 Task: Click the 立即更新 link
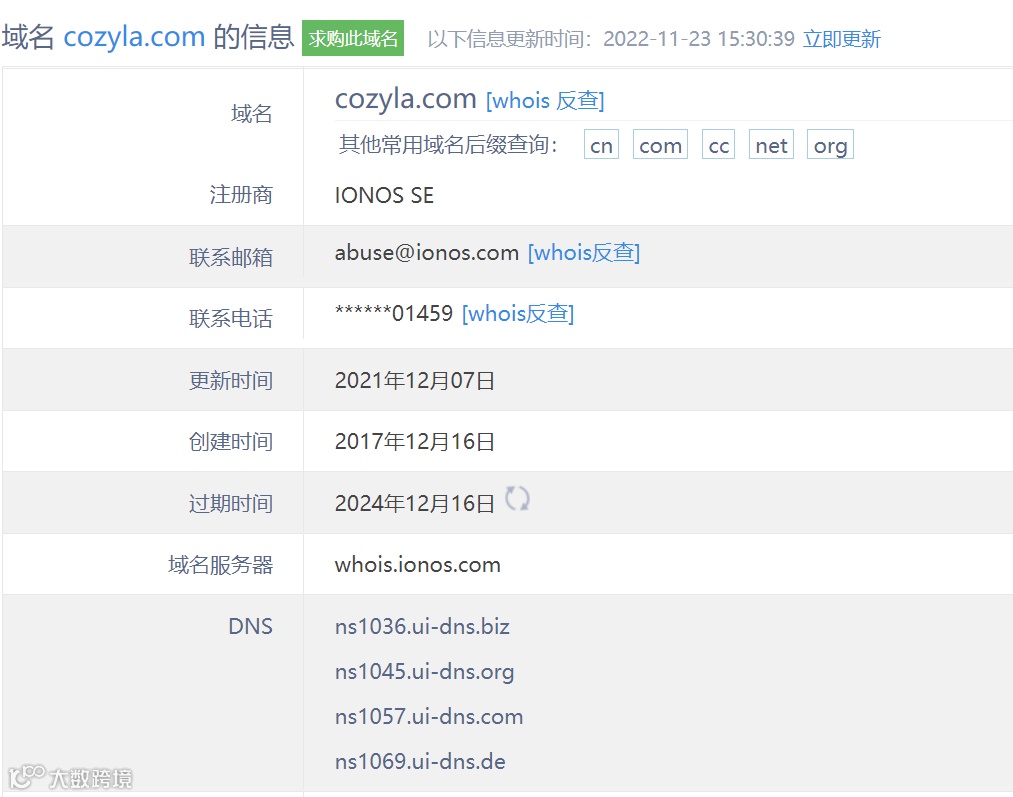tap(842, 39)
